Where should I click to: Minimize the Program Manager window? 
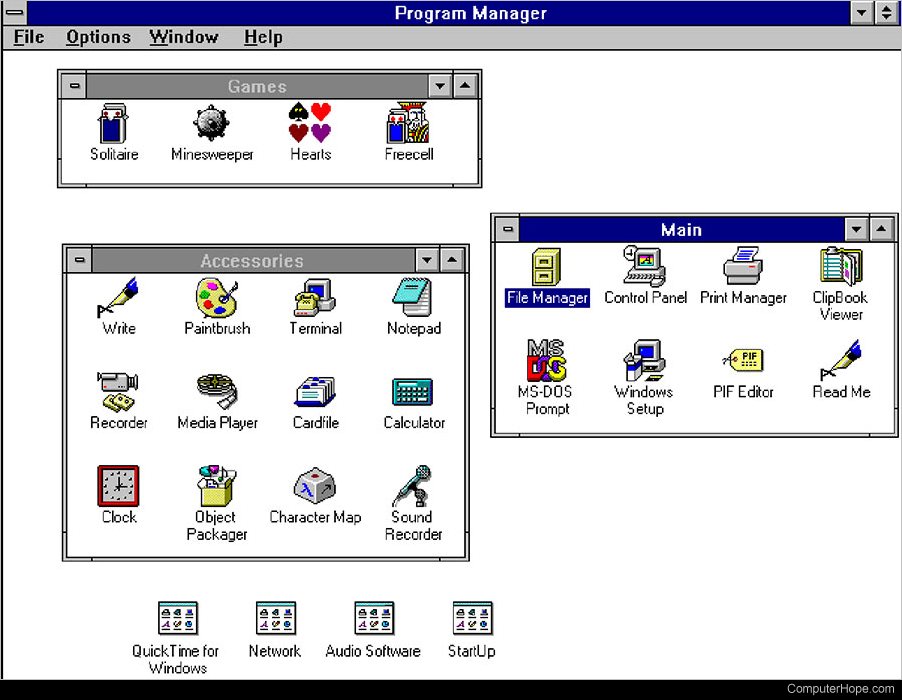click(862, 13)
